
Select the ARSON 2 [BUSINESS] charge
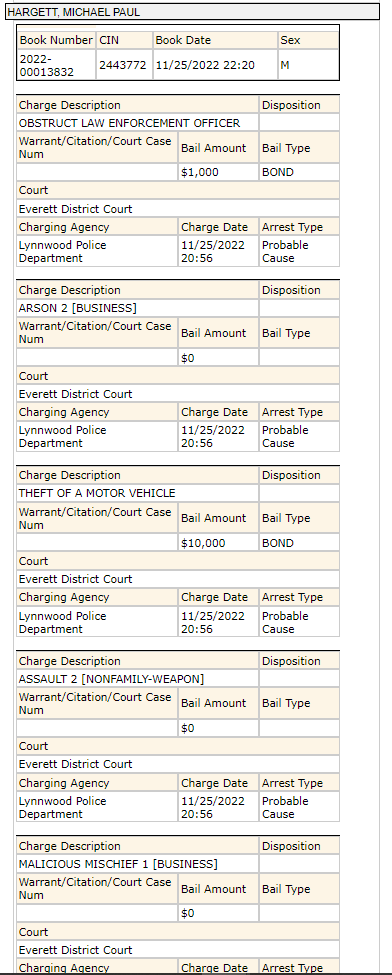click(x=78, y=308)
